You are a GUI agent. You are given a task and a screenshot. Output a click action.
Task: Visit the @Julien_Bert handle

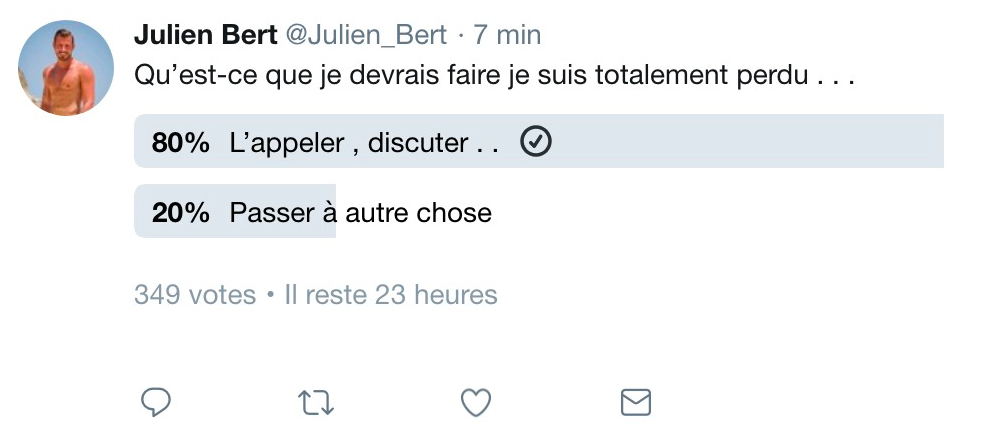click(x=367, y=36)
